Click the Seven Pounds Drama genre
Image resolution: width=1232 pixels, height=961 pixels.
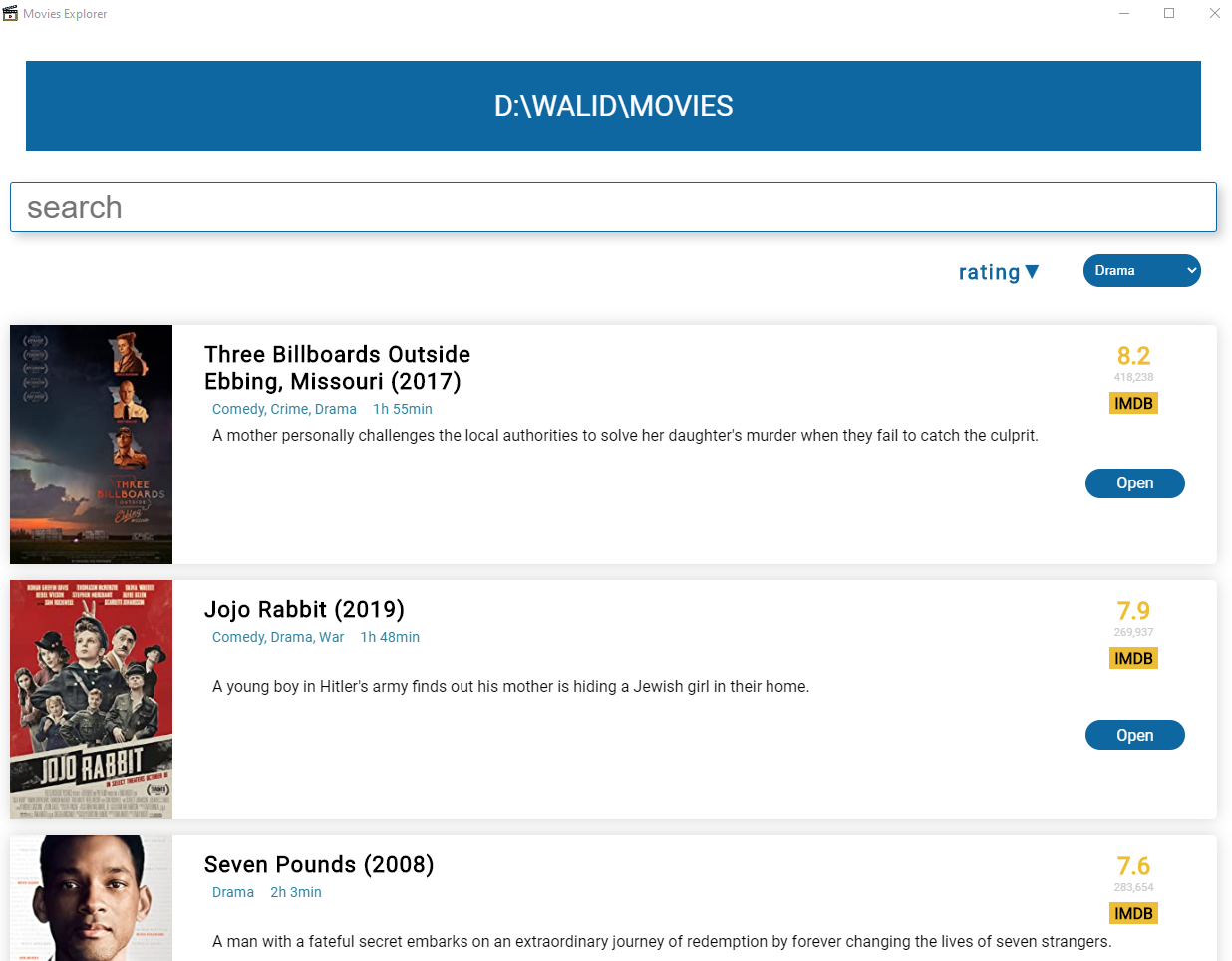click(x=233, y=892)
